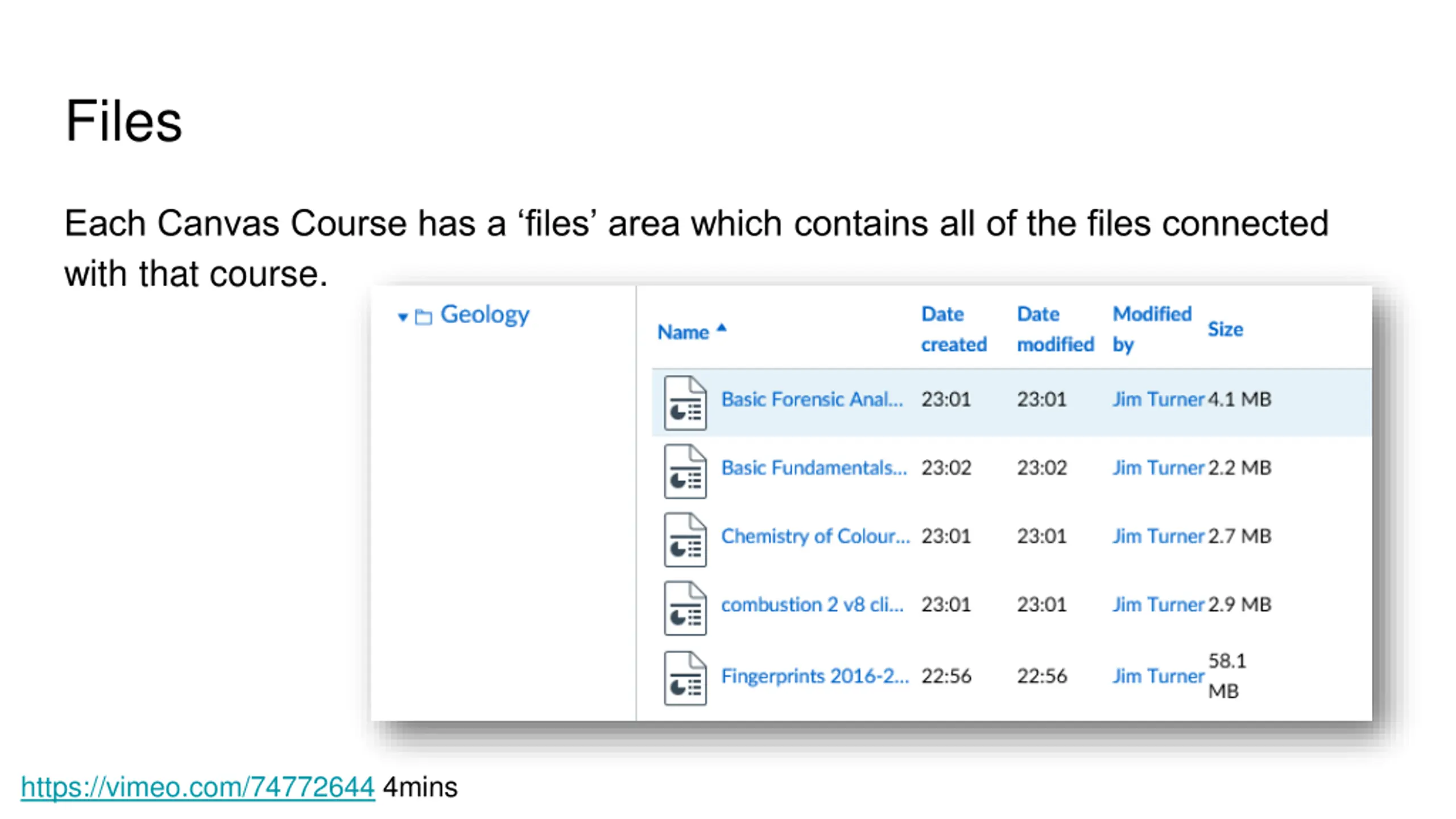The height and width of the screenshot is (819, 1456).
Task: Sort by Modified by column
Action: pyautogui.click(x=1152, y=329)
